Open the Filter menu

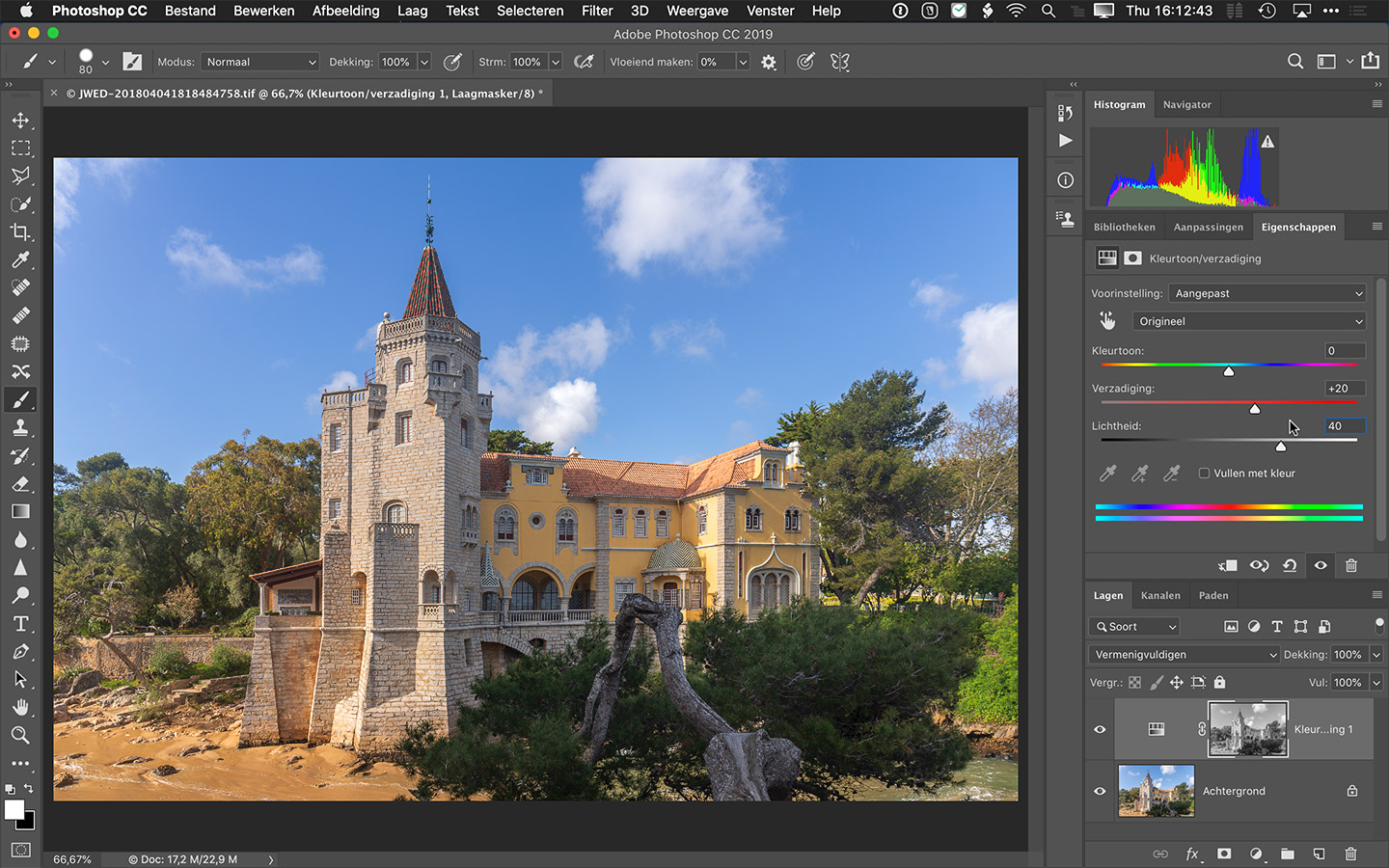click(596, 11)
